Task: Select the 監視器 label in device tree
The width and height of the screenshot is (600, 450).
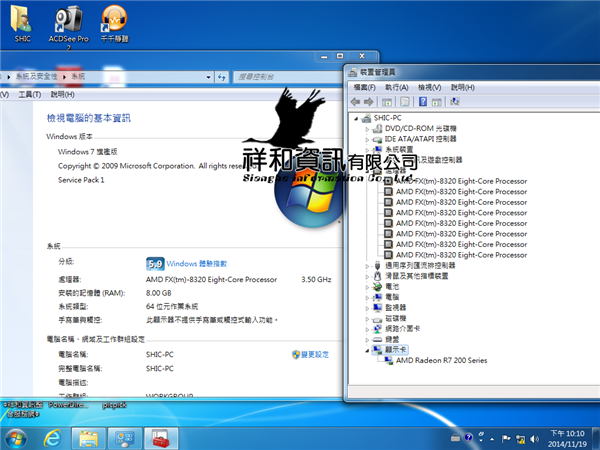Action: pos(395,308)
